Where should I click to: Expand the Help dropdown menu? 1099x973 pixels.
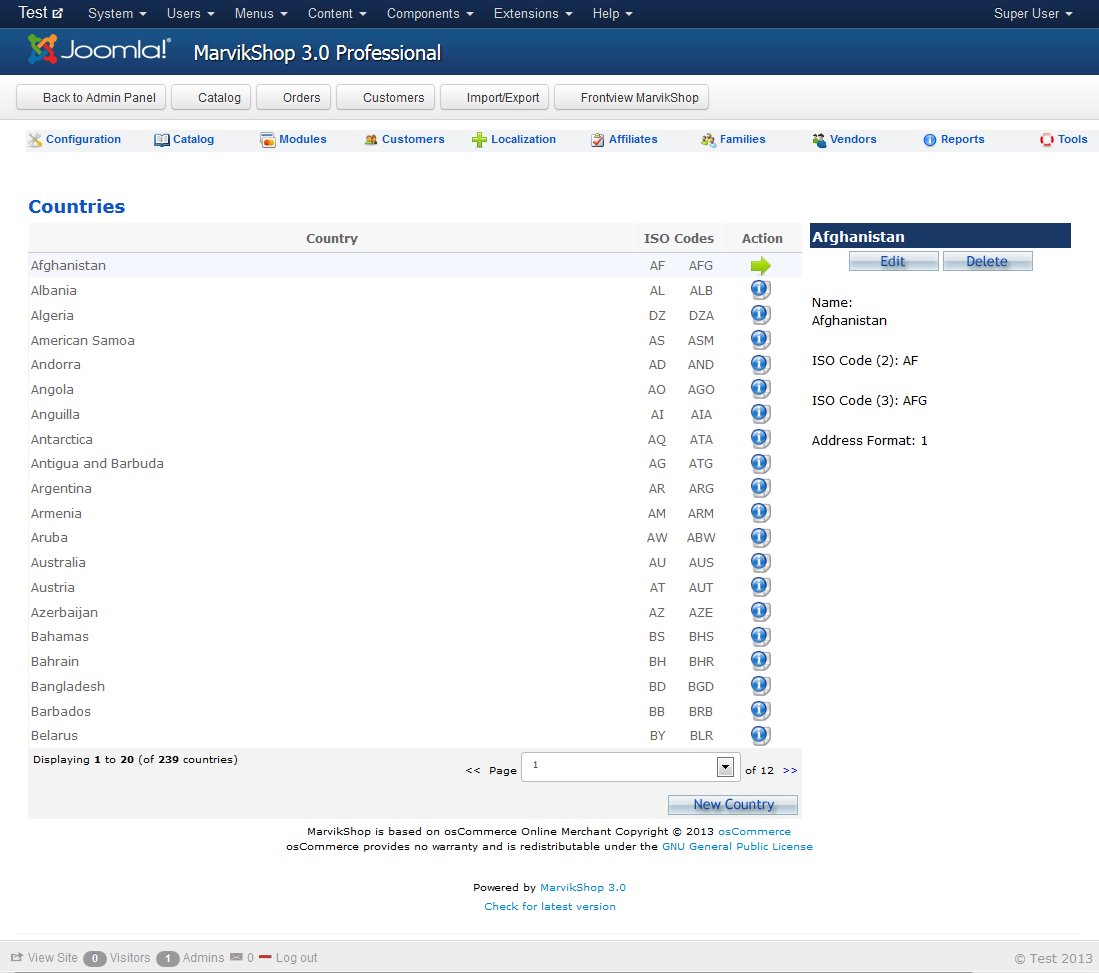point(612,13)
